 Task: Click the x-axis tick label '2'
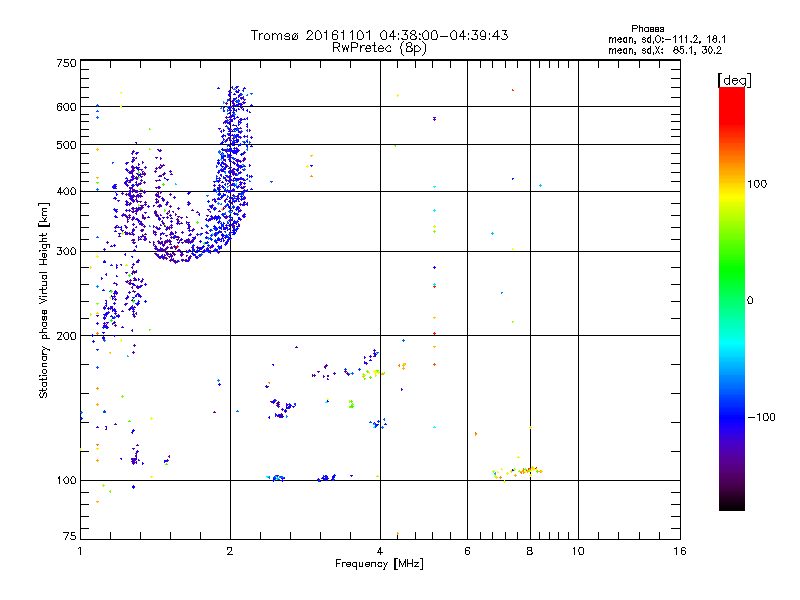230,551
